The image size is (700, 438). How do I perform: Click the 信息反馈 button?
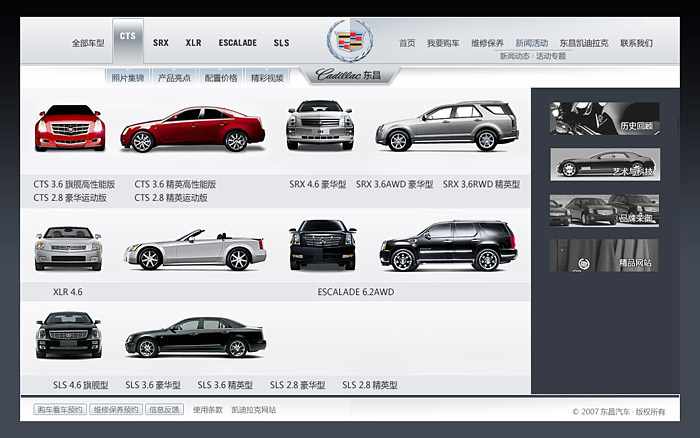pos(164,409)
